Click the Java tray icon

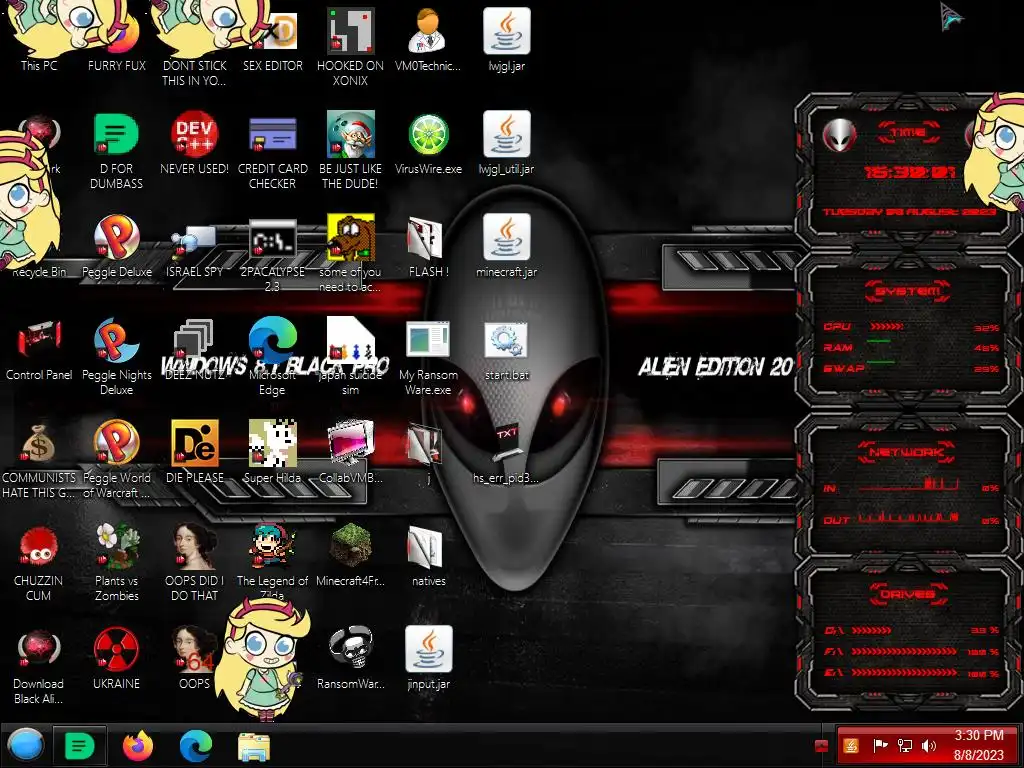pos(851,746)
